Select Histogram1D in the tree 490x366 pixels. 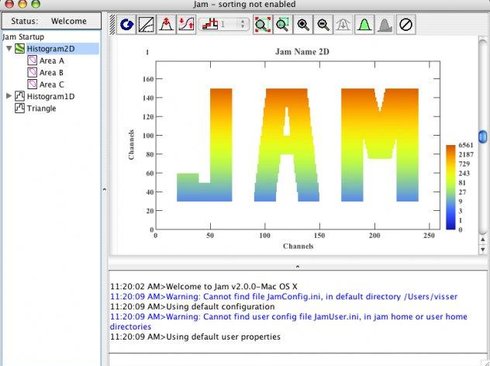pos(51,96)
